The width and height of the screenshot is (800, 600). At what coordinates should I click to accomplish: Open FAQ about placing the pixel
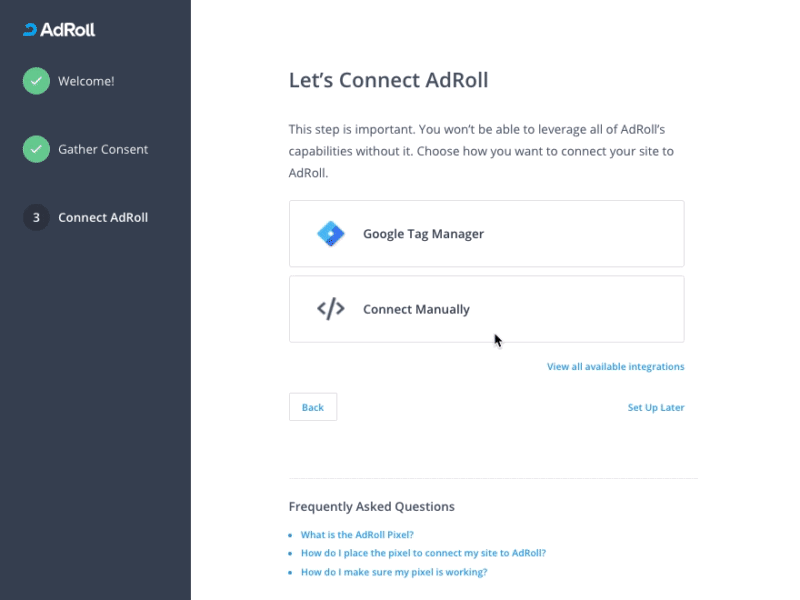point(423,553)
